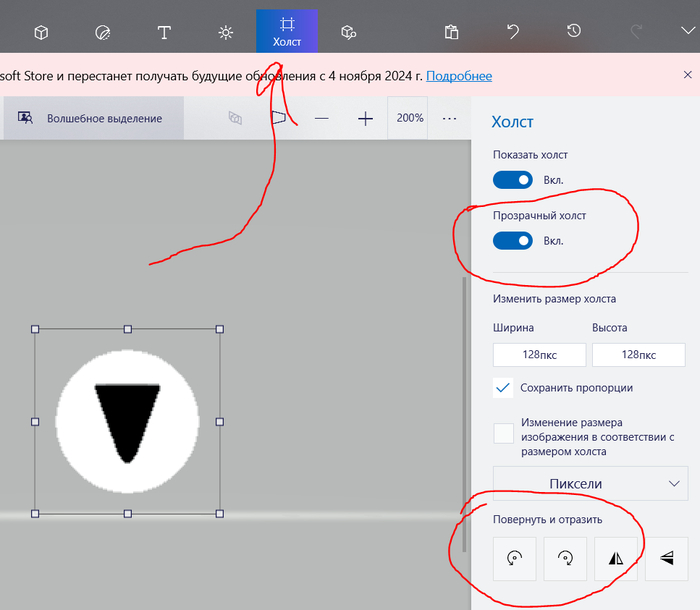Rotate the canvas left
This screenshot has height=610, width=700.
tap(514, 559)
